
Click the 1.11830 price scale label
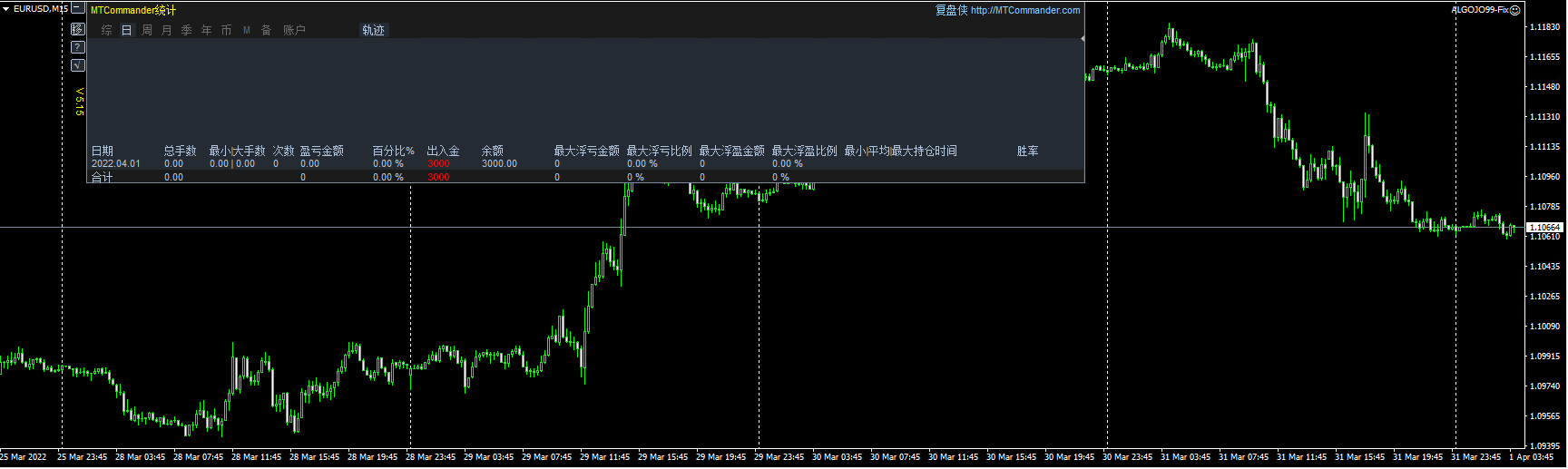pyautogui.click(x=1544, y=27)
